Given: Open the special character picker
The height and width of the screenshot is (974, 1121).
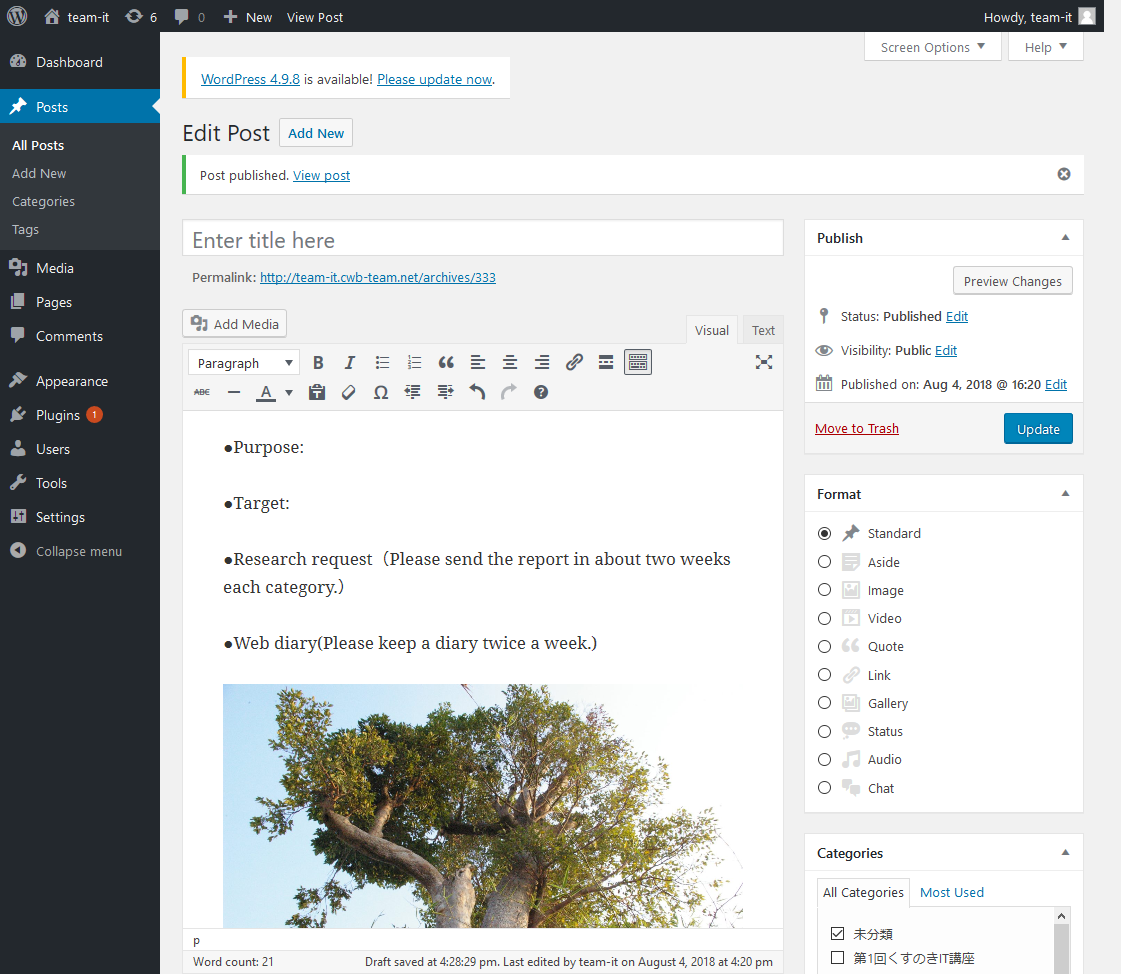Looking at the screenshot, I should [381, 393].
